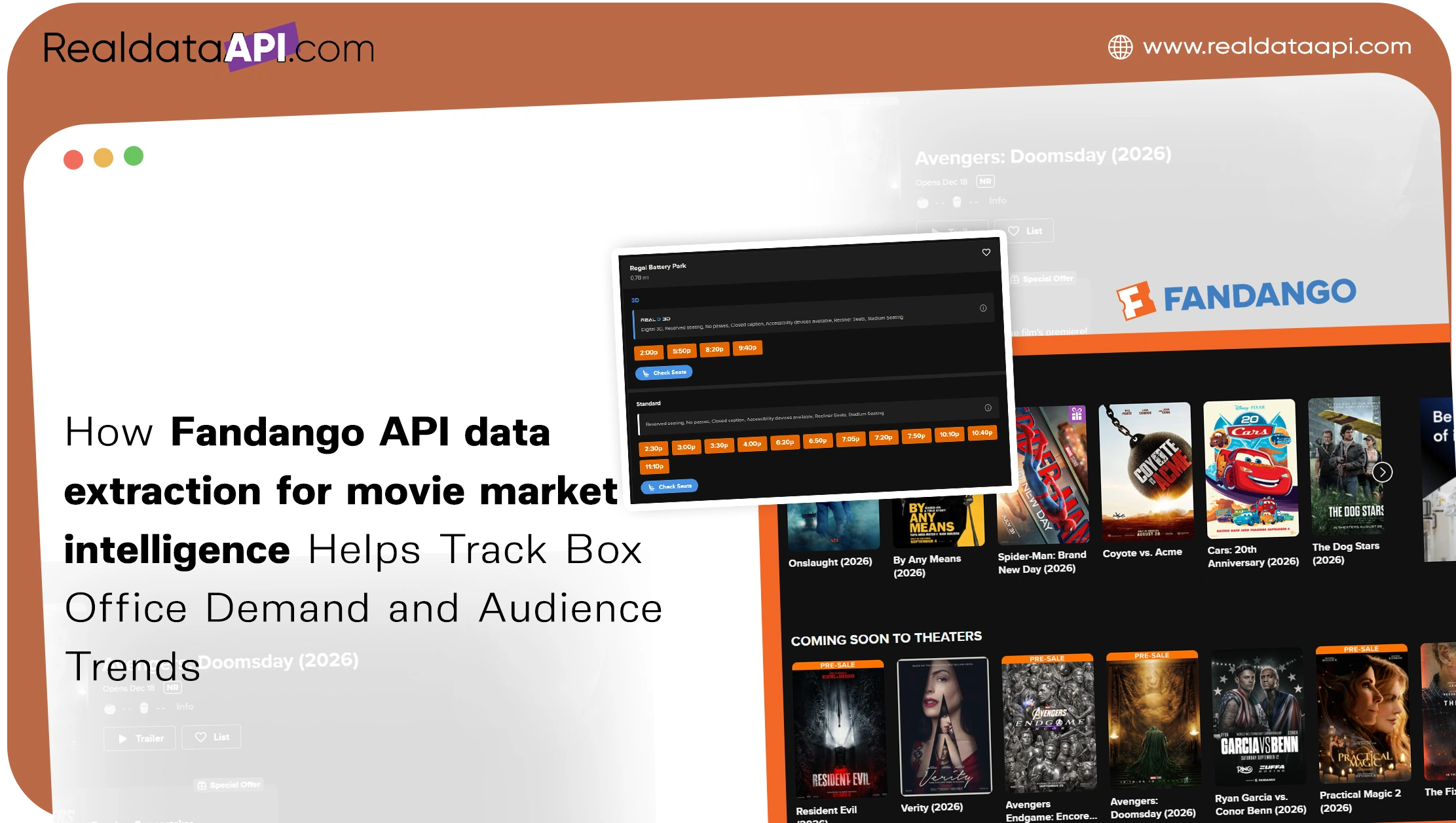This screenshot has height=823, width=1456.
Task: Open the Resident Evil pre-sale poster
Action: pyautogui.click(x=840, y=730)
